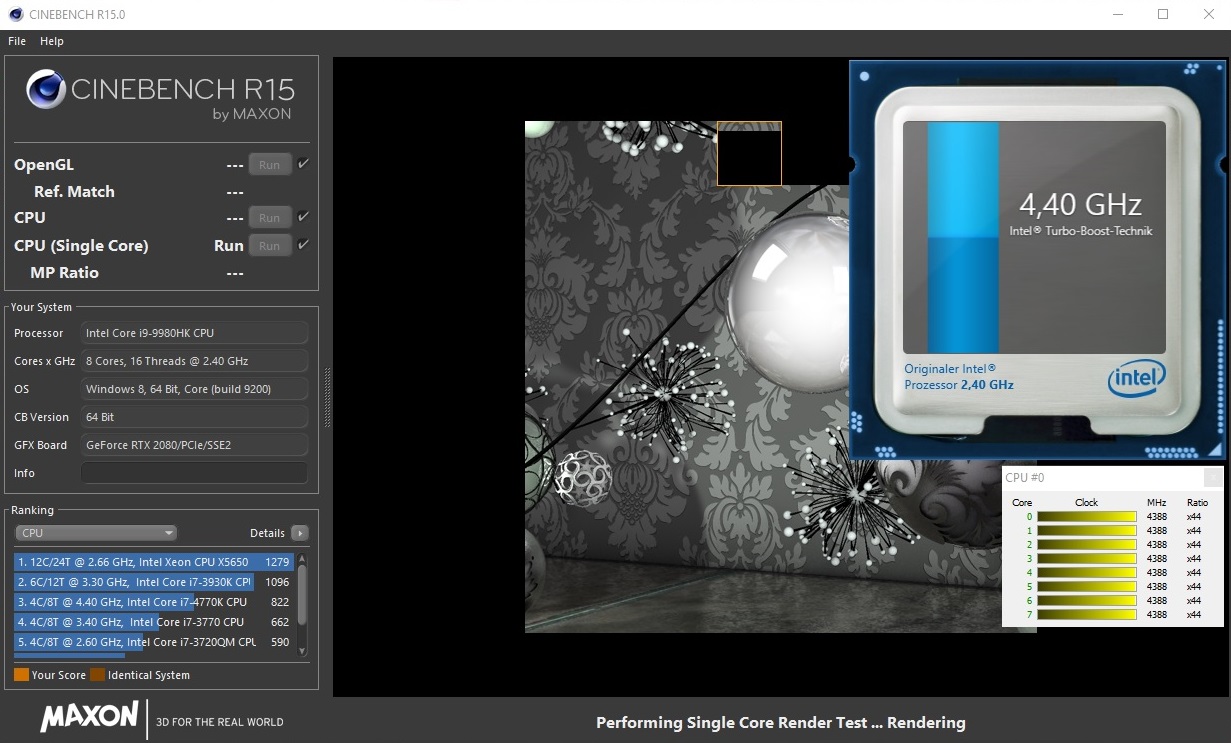Click Run for CPU (Single Core)

pyautogui.click(x=270, y=245)
